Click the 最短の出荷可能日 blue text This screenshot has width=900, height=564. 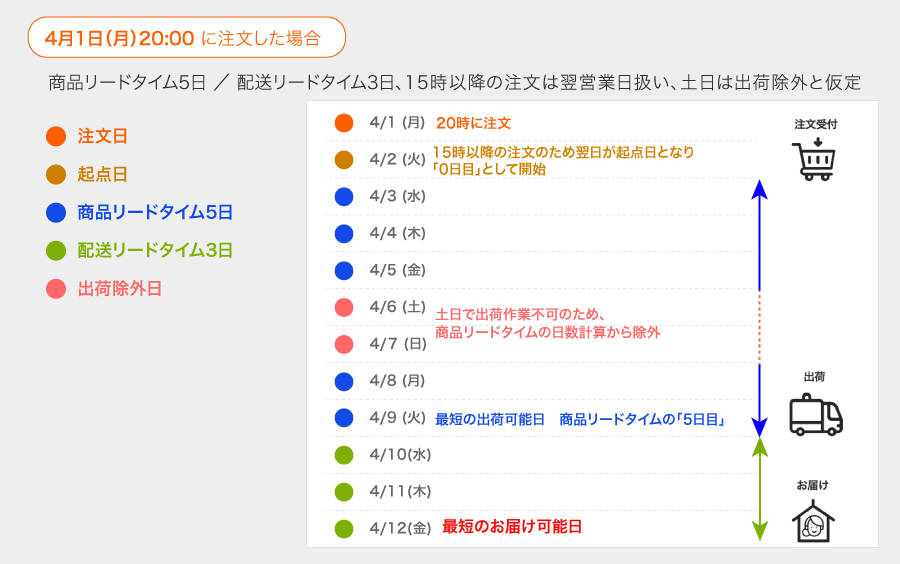[490, 419]
